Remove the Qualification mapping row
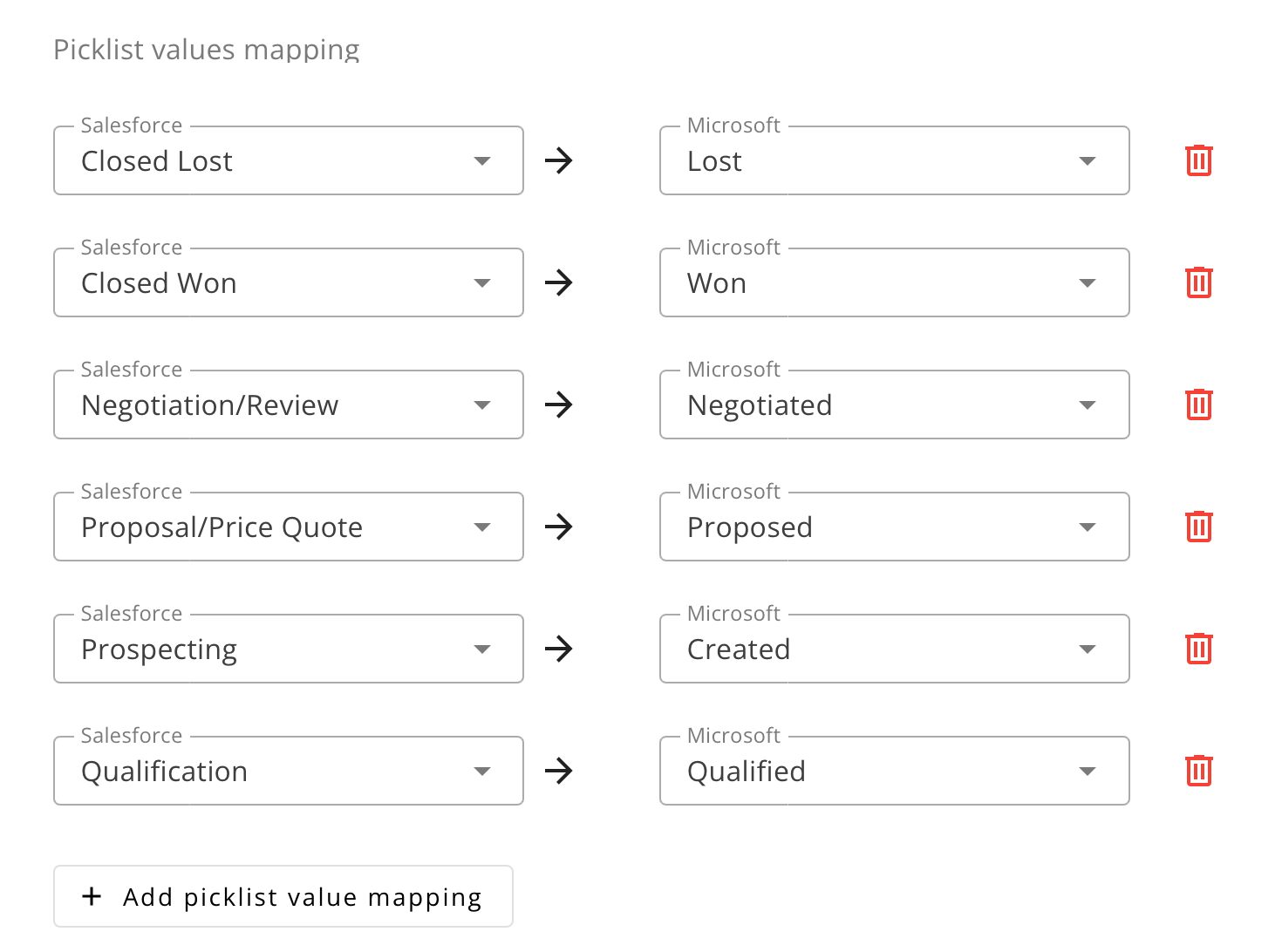 pos(1199,771)
